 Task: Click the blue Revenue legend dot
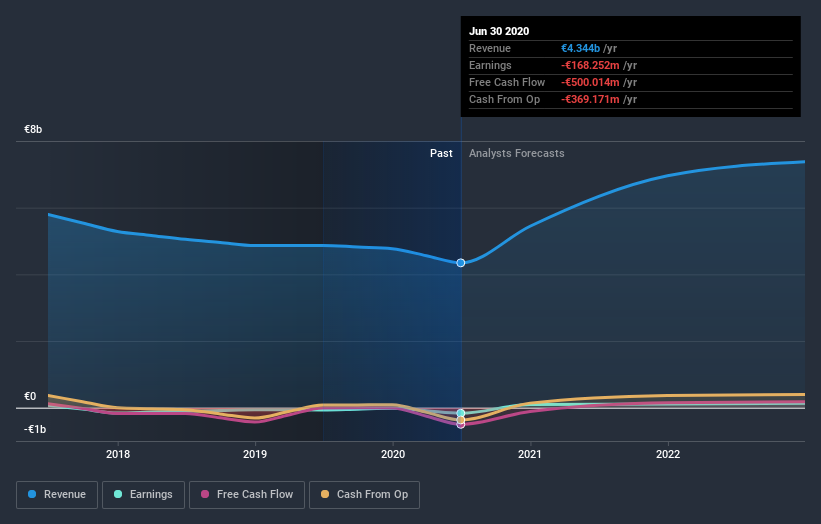[x=32, y=494]
